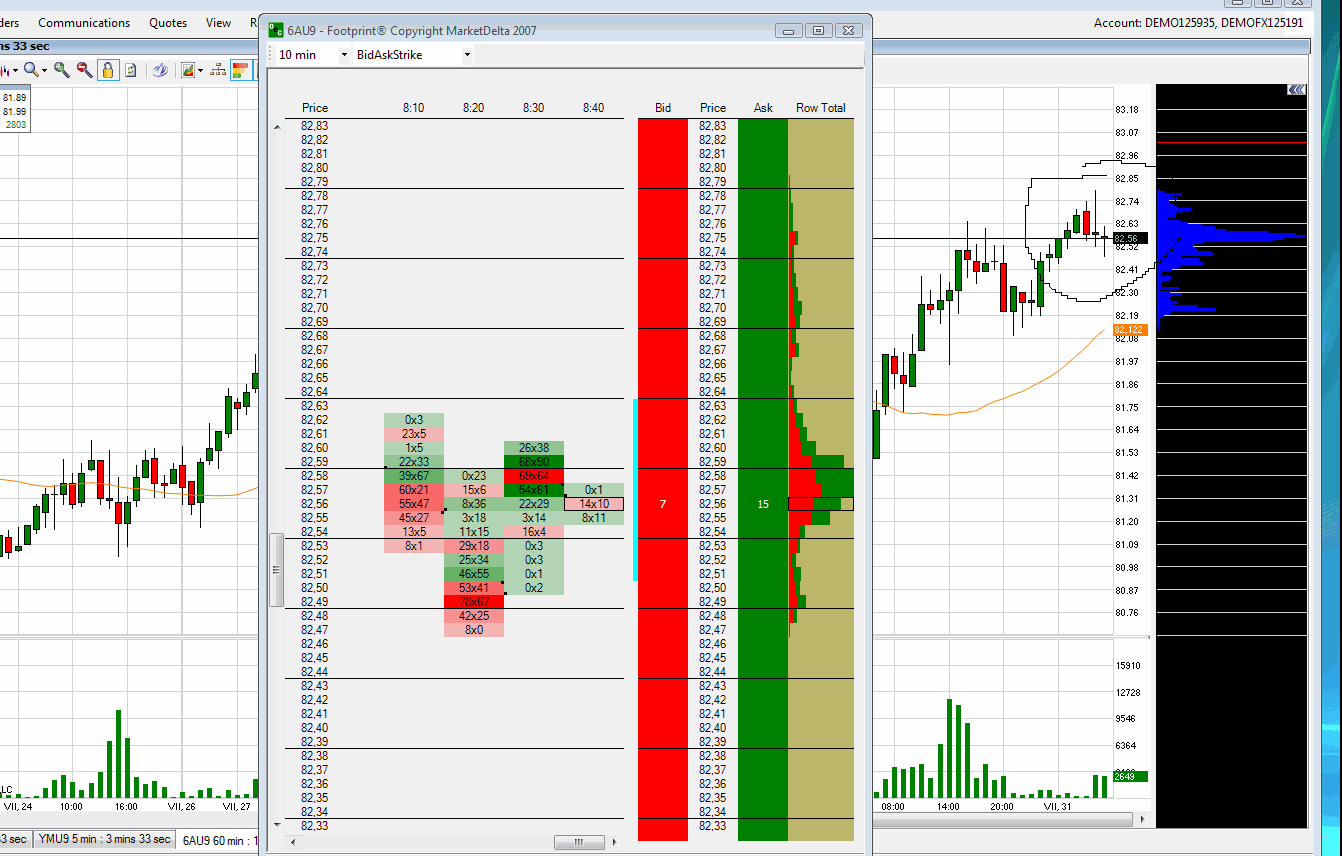Viewport: 1342px width, 856px height.
Task: Select the 60x21 footprint cell
Action: pyautogui.click(x=413, y=490)
